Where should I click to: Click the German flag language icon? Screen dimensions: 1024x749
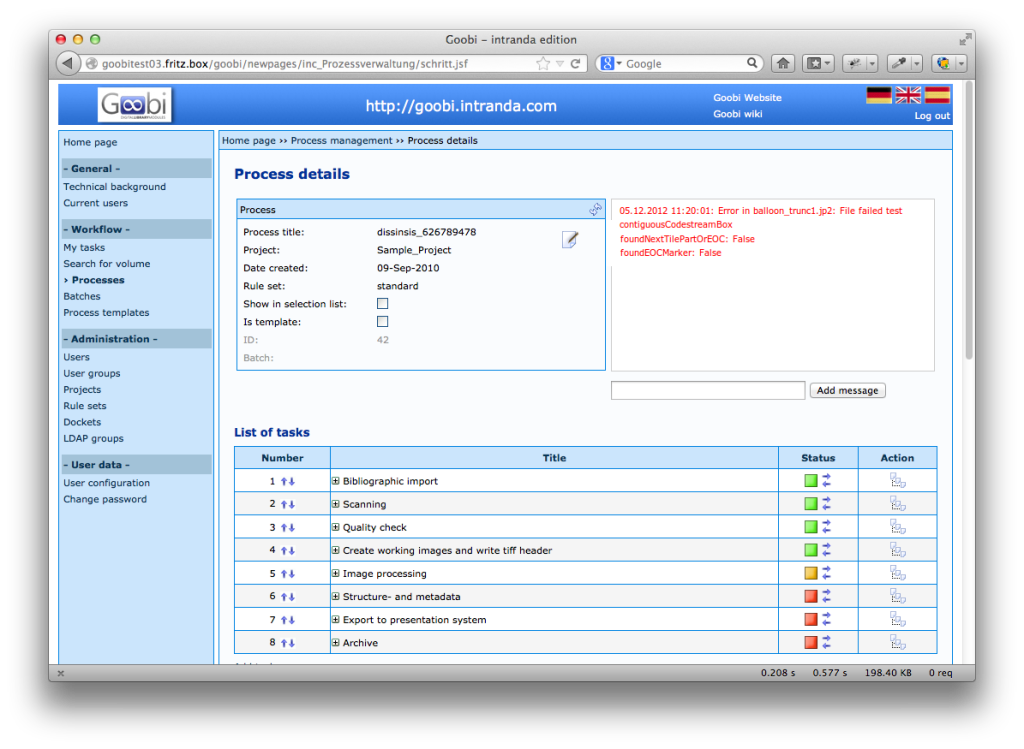[x=878, y=95]
